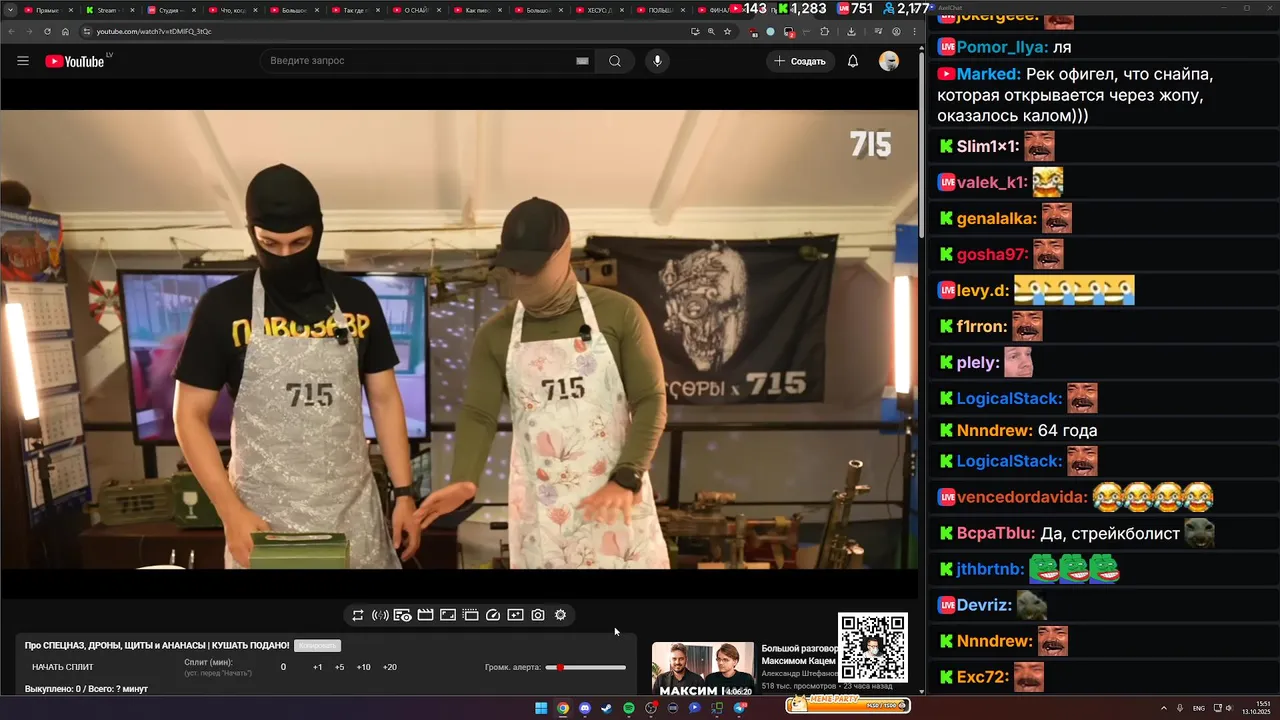This screenshot has width=1280, height=720.
Task: Click chat username 'Pomor_Ilya'
Action: pyautogui.click(x=1002, y=47)
